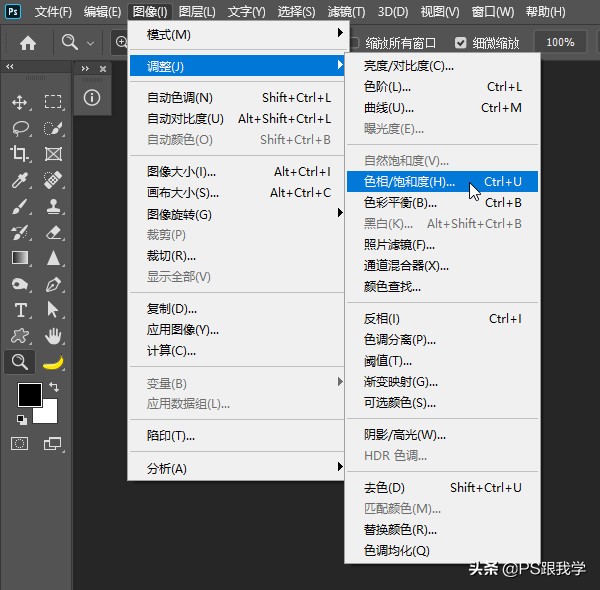Select the Clone Stamp tool
The width and height of the screenshot is (600, 590).
pos(53,207)
